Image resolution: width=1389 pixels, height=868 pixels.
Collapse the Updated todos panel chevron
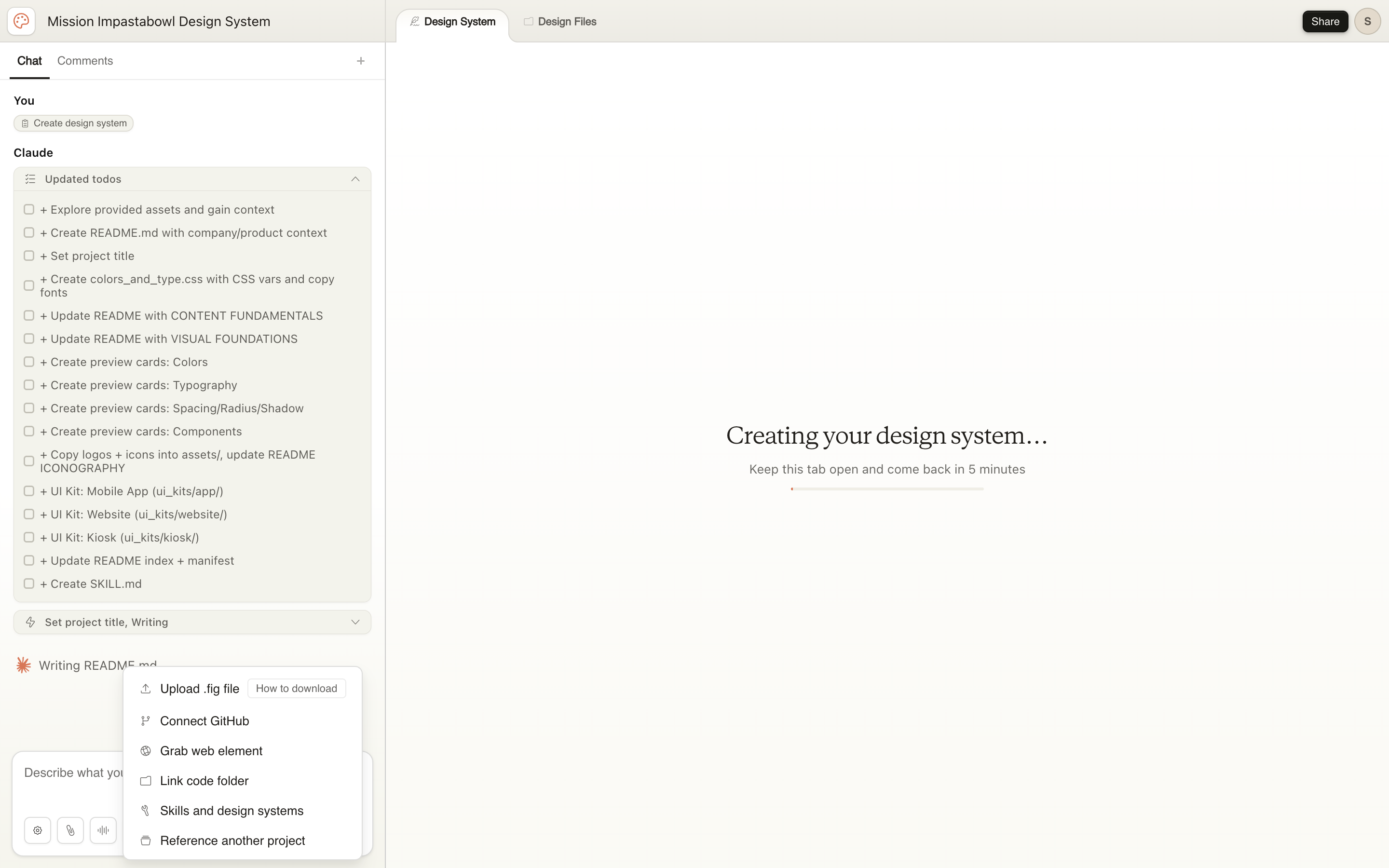click(x=355, y=179)
